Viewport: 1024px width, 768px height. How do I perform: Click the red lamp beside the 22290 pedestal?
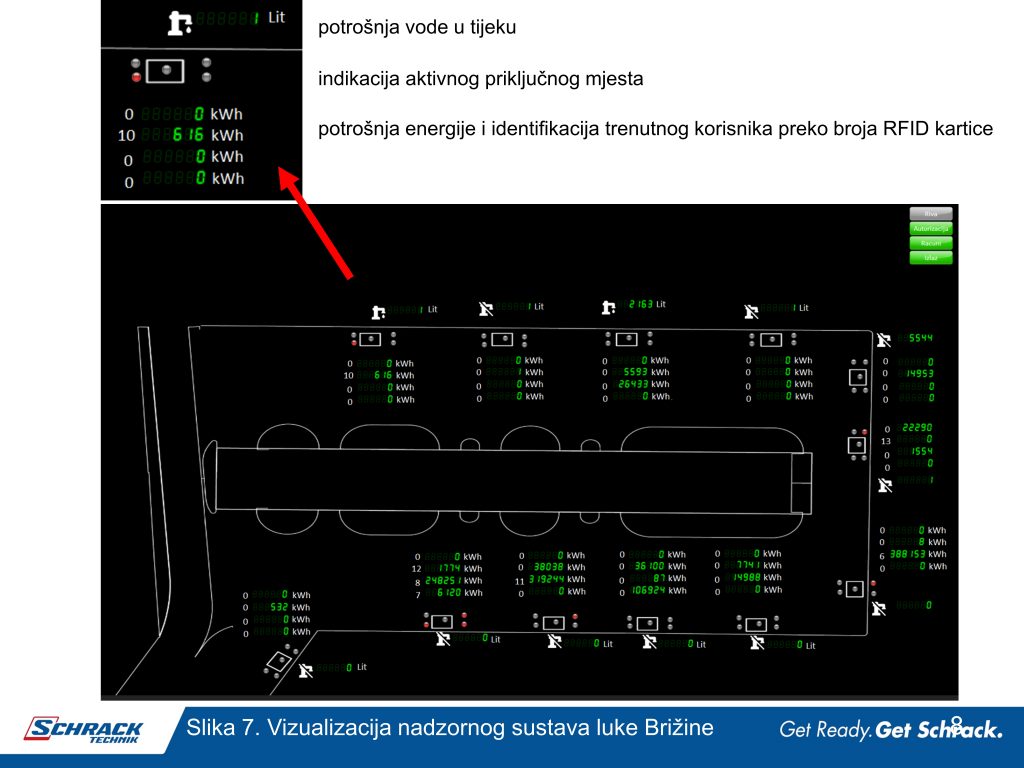(x=864, y=432)
